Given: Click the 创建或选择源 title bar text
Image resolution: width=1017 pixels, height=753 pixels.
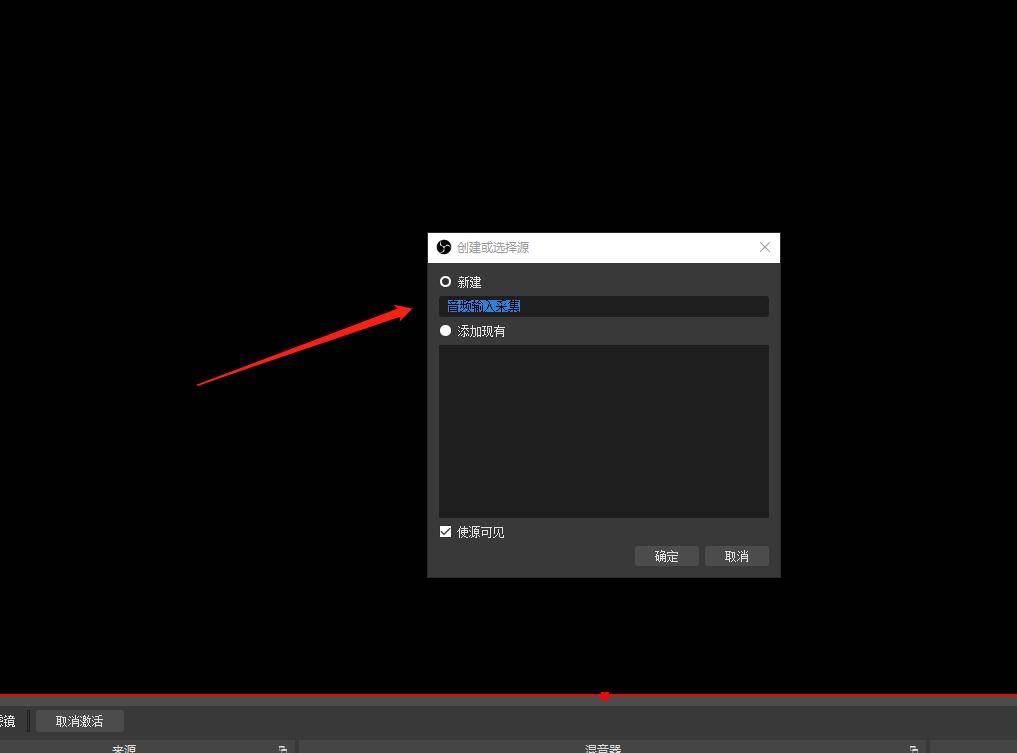Looking at the screenshot, I should pyautogui.click(x=493, y=247).
